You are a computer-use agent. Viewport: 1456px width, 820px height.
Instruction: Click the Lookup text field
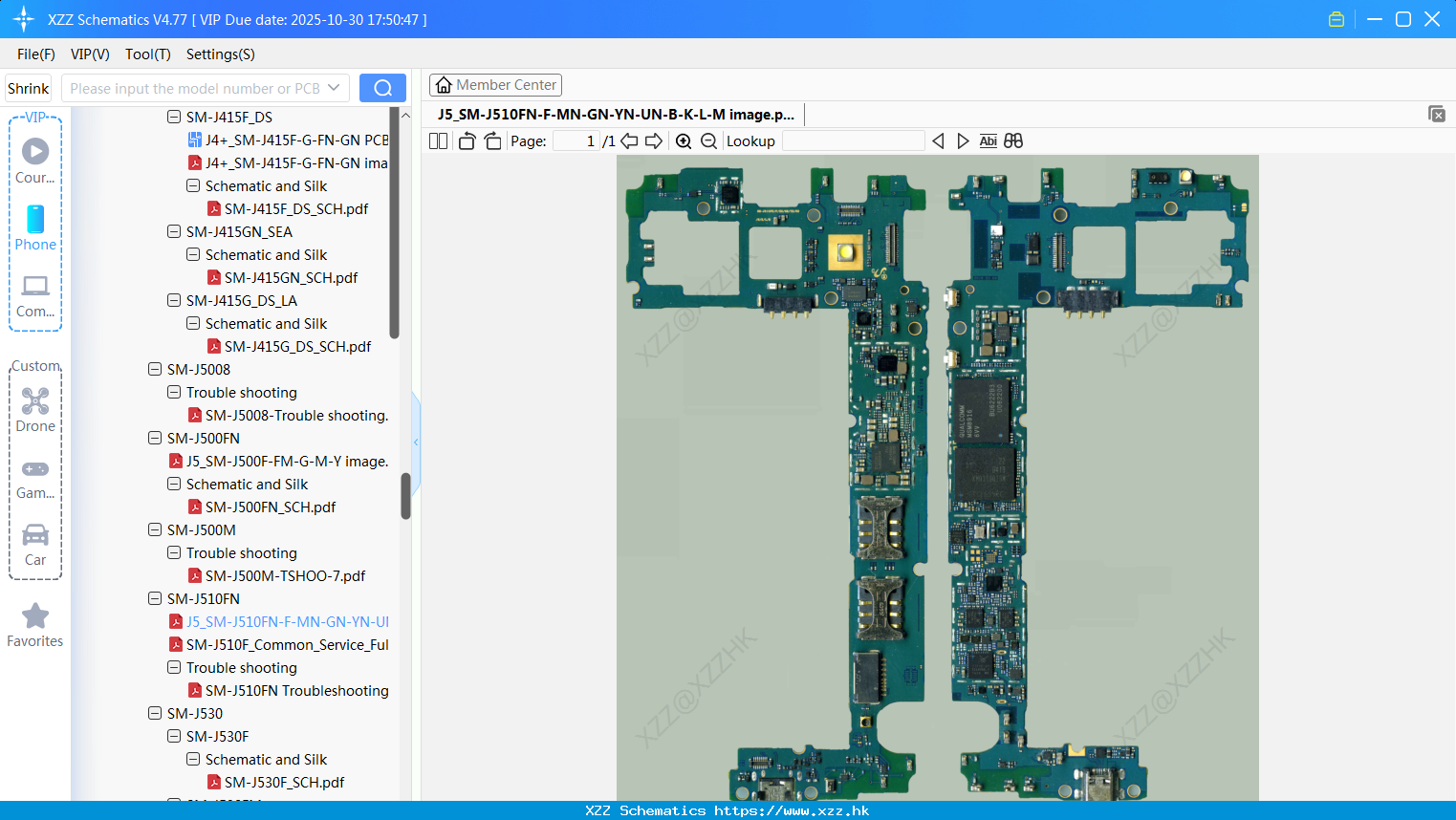coord(853,141)
